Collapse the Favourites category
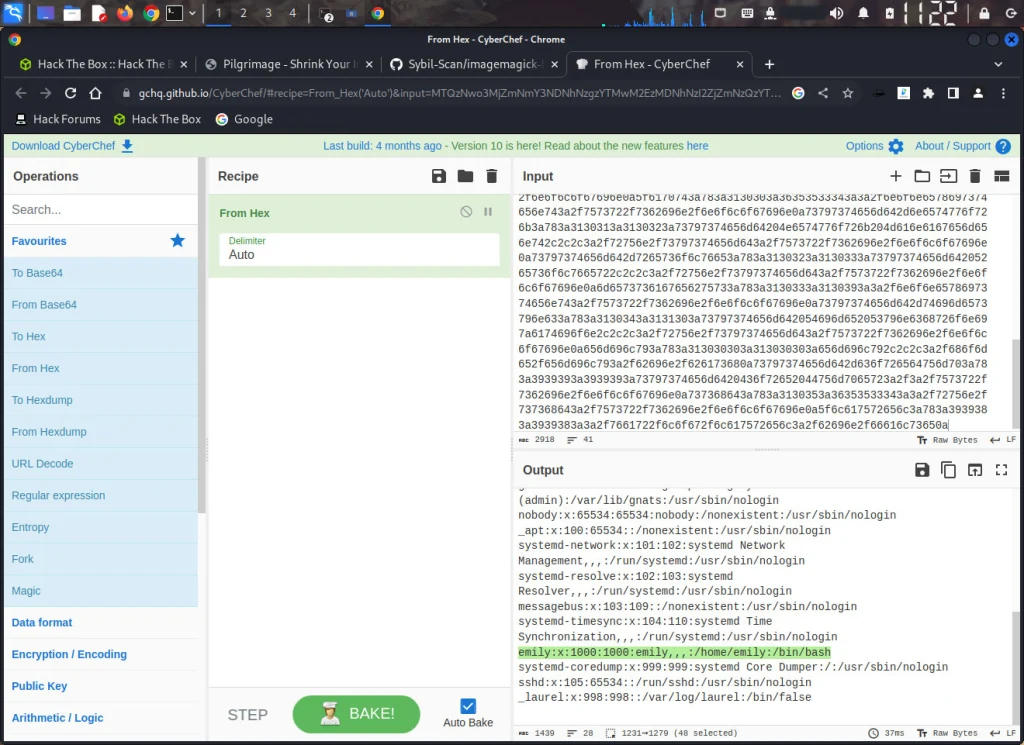 (101, 241)
